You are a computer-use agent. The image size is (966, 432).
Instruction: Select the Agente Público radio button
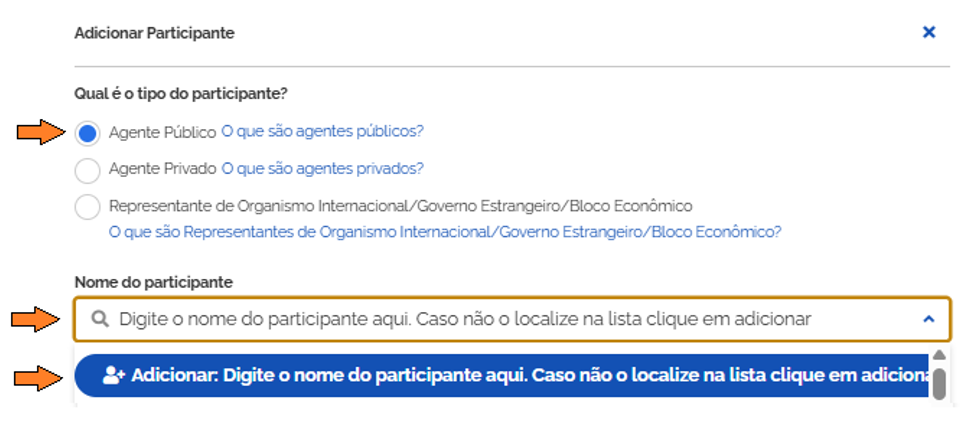88,133
